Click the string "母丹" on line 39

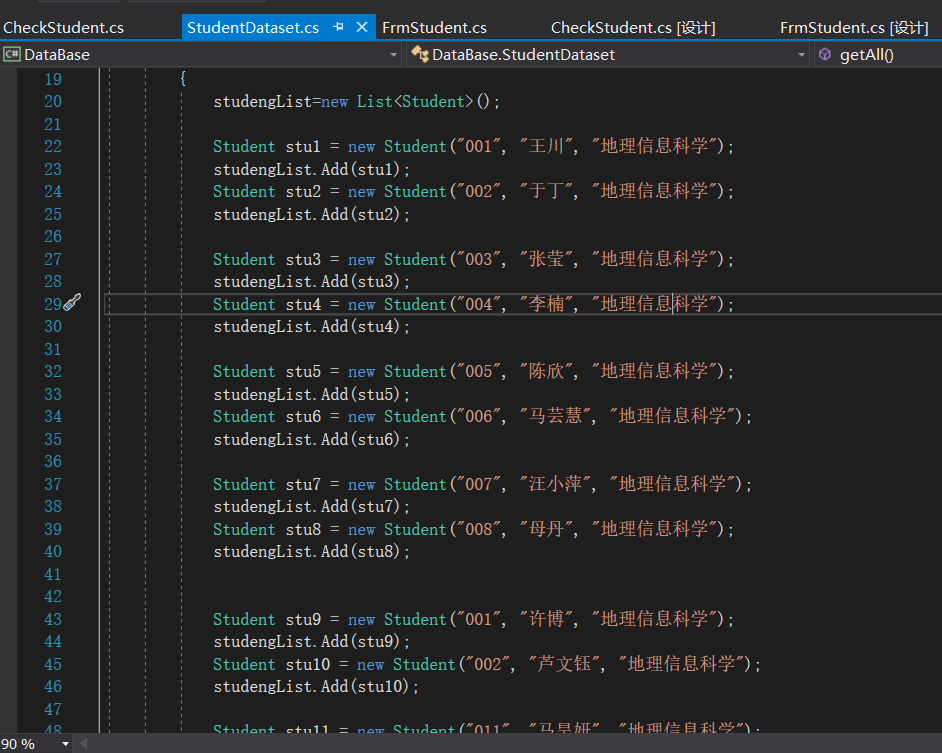tap(546, 529)
